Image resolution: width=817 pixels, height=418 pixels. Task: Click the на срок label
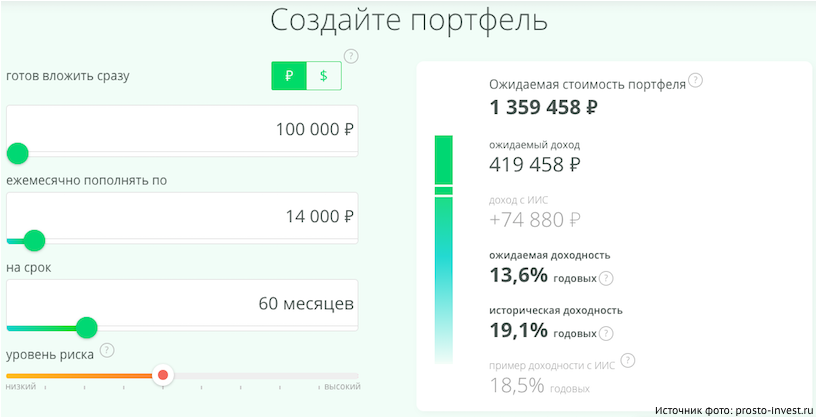point(29,268)
